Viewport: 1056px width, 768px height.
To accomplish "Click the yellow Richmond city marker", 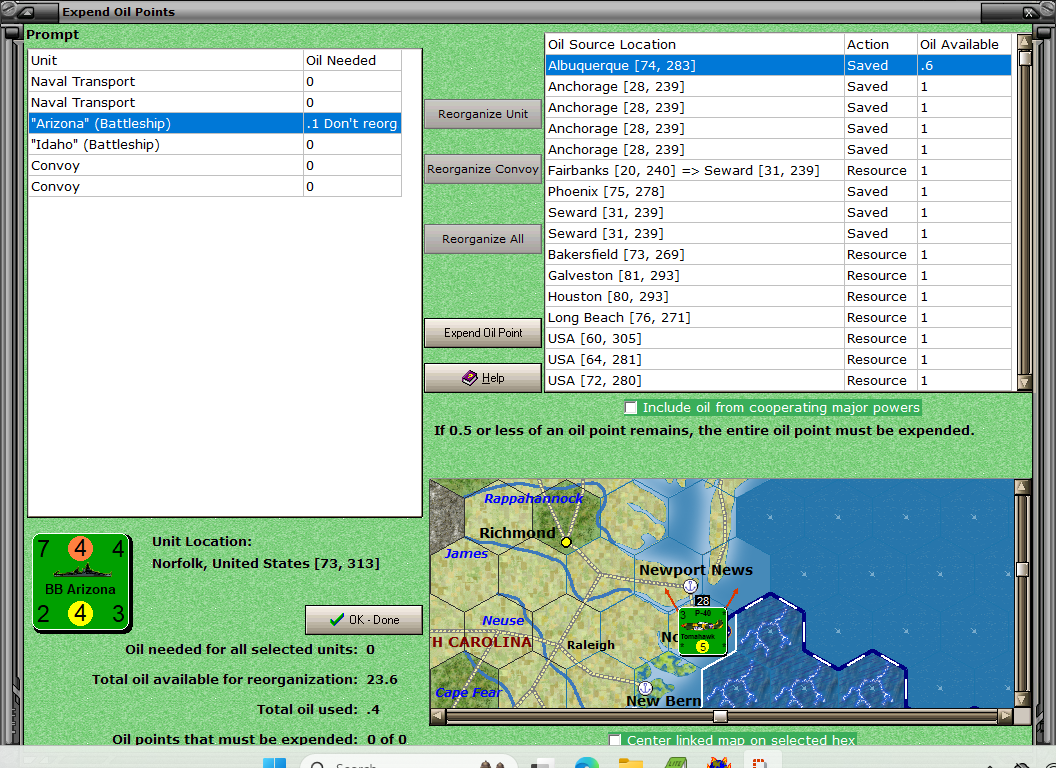I will [x=566, y=542].
